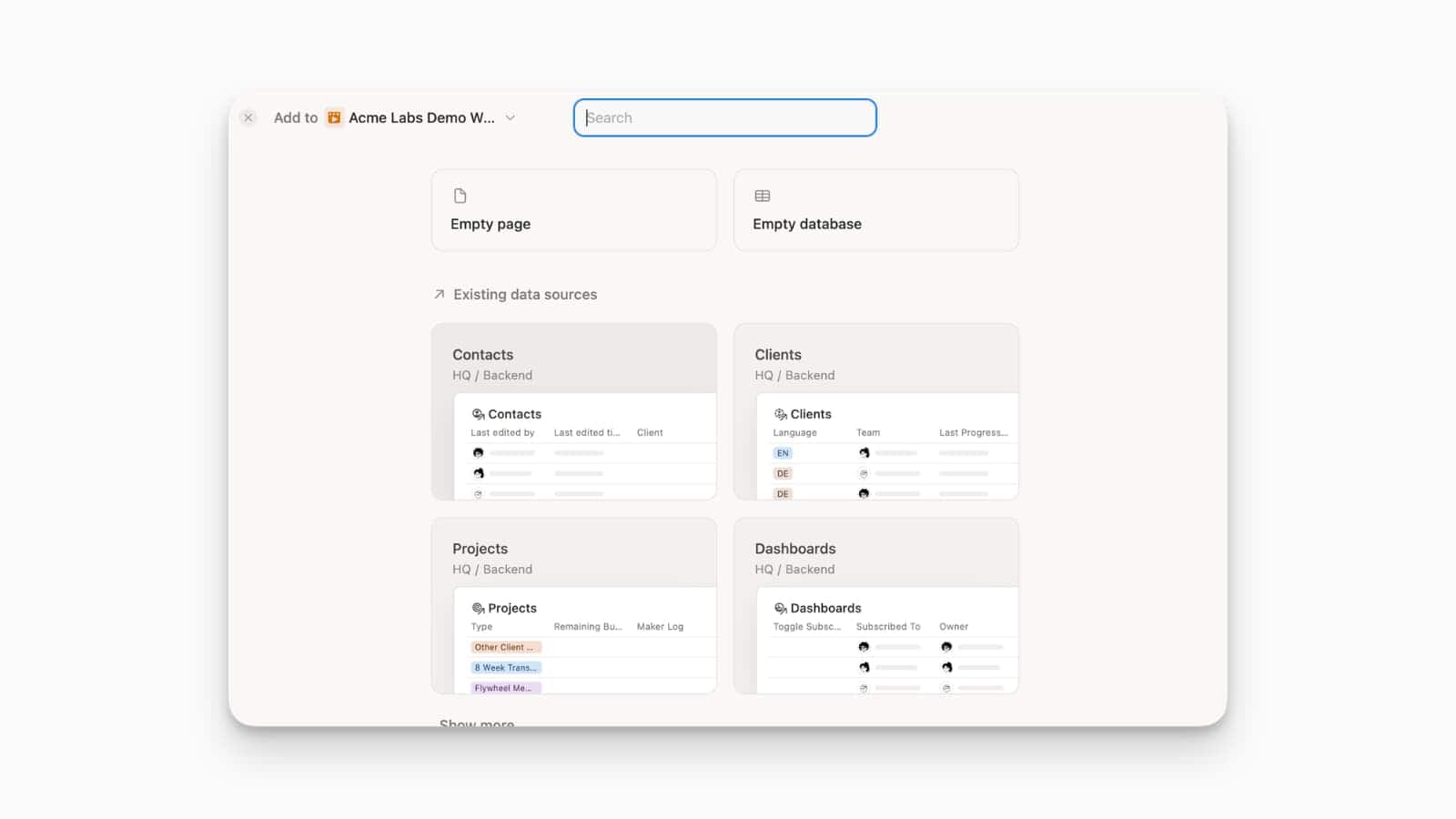Image resolution: width=1456 pixels, height=819 pixels.
Task: Click the Last Progress... column header
Action: 974,432
